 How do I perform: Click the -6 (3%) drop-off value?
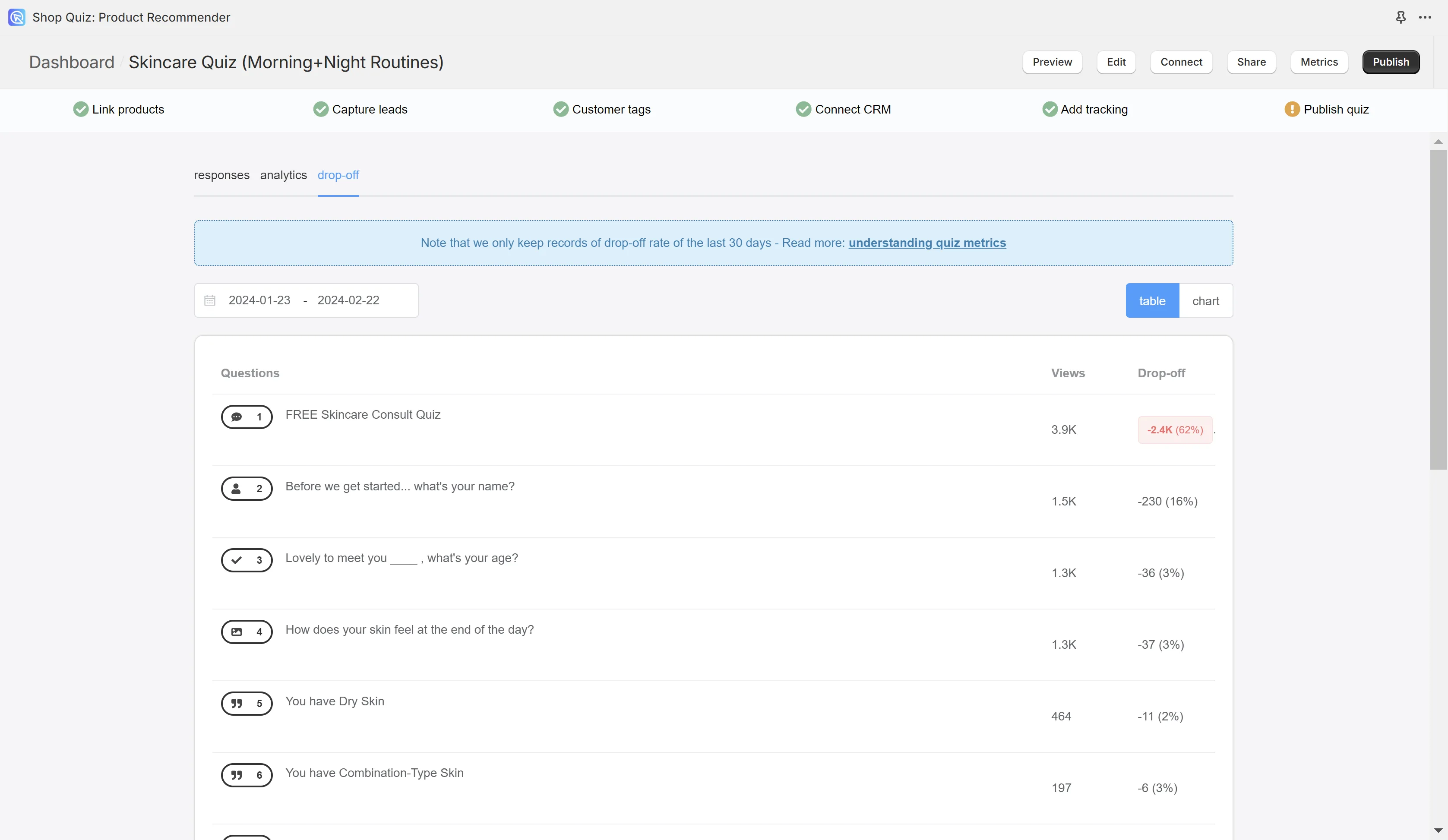point(1157,788)
